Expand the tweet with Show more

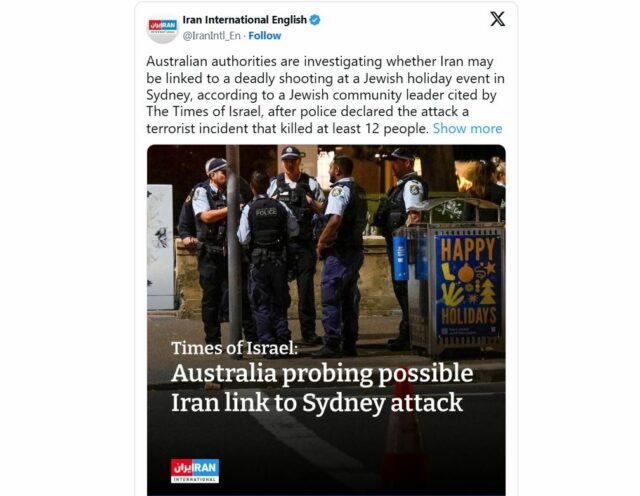click(467, 129)
